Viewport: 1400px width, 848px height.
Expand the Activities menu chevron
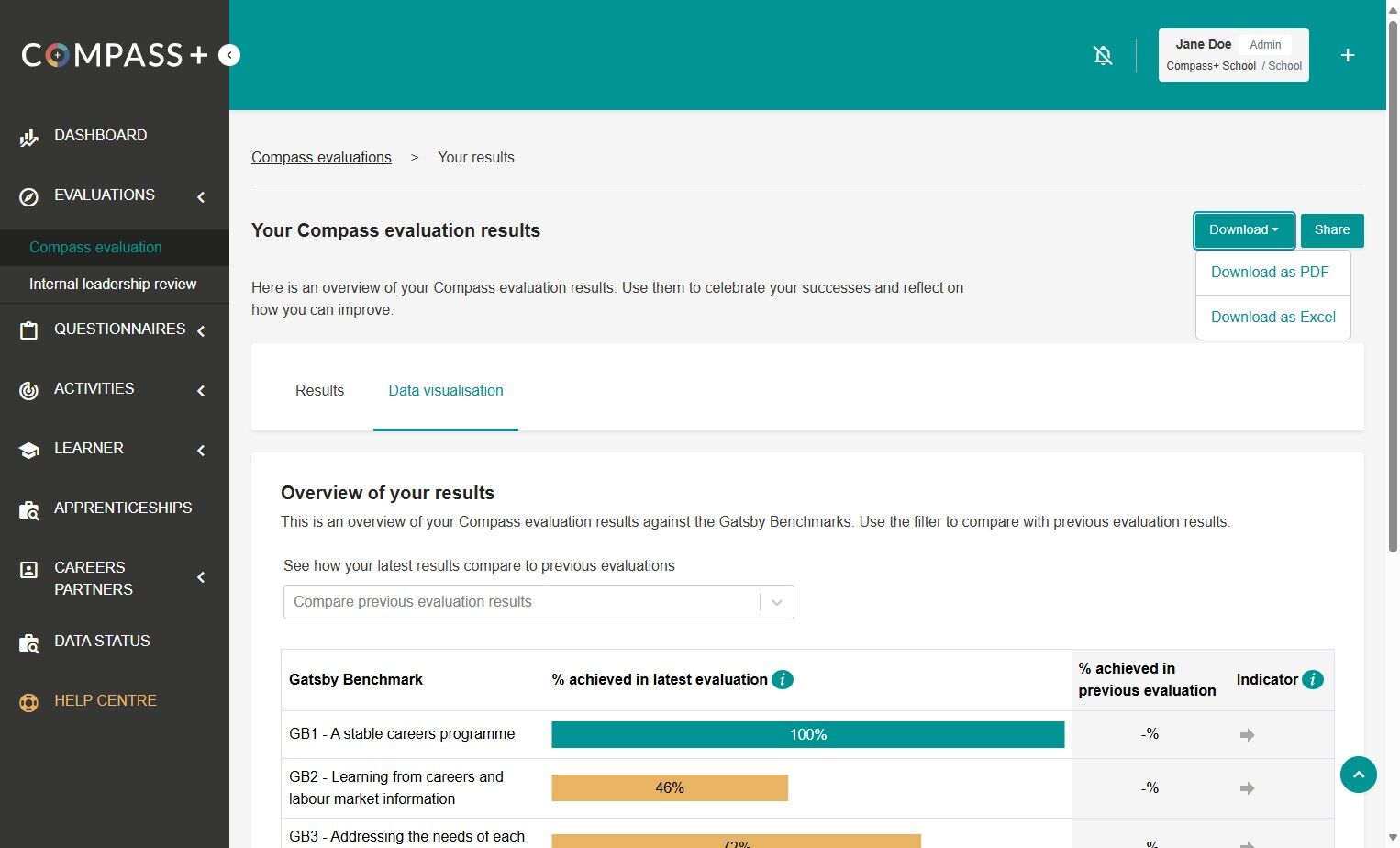click(x=201, y=391)
